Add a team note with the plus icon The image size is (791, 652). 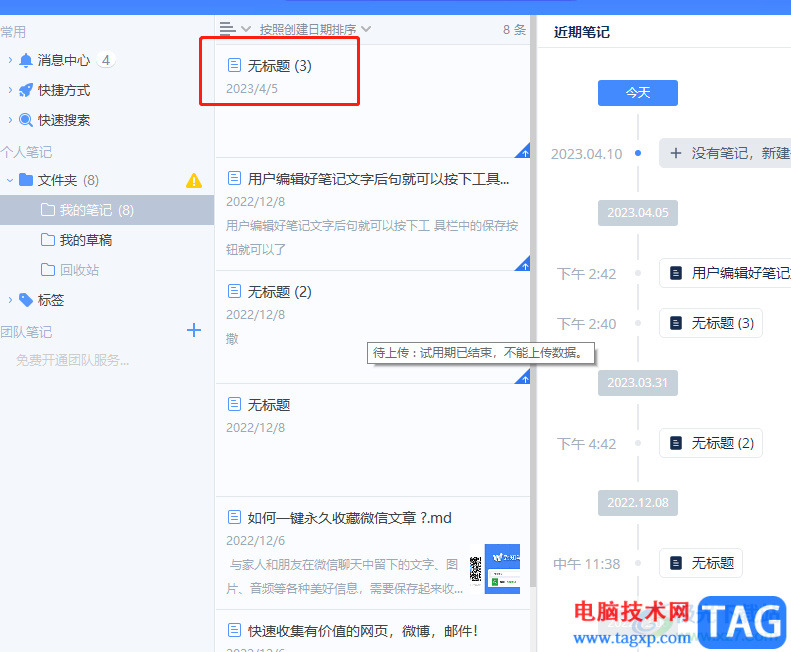click(x=194, y=331)
